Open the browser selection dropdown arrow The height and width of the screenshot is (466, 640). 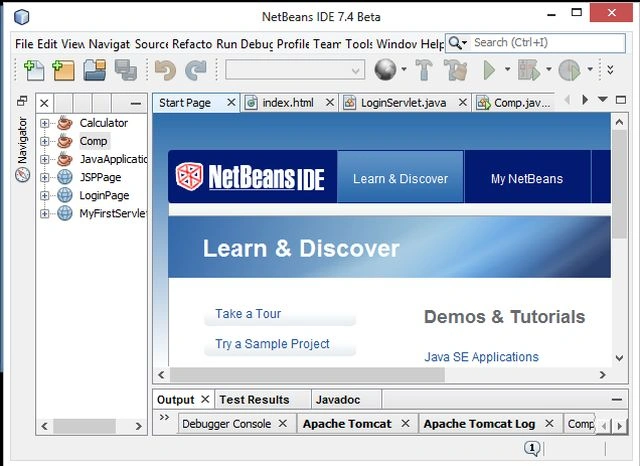click(404, 69)
